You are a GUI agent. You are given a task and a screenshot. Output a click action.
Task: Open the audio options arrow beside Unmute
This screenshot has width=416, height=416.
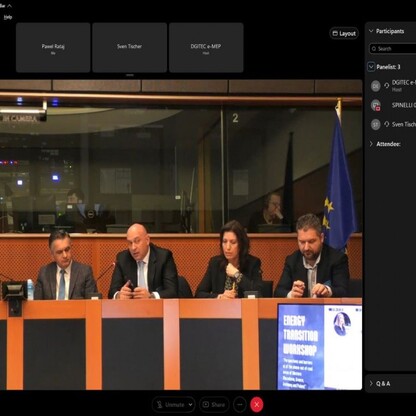(x=190, y=405)
